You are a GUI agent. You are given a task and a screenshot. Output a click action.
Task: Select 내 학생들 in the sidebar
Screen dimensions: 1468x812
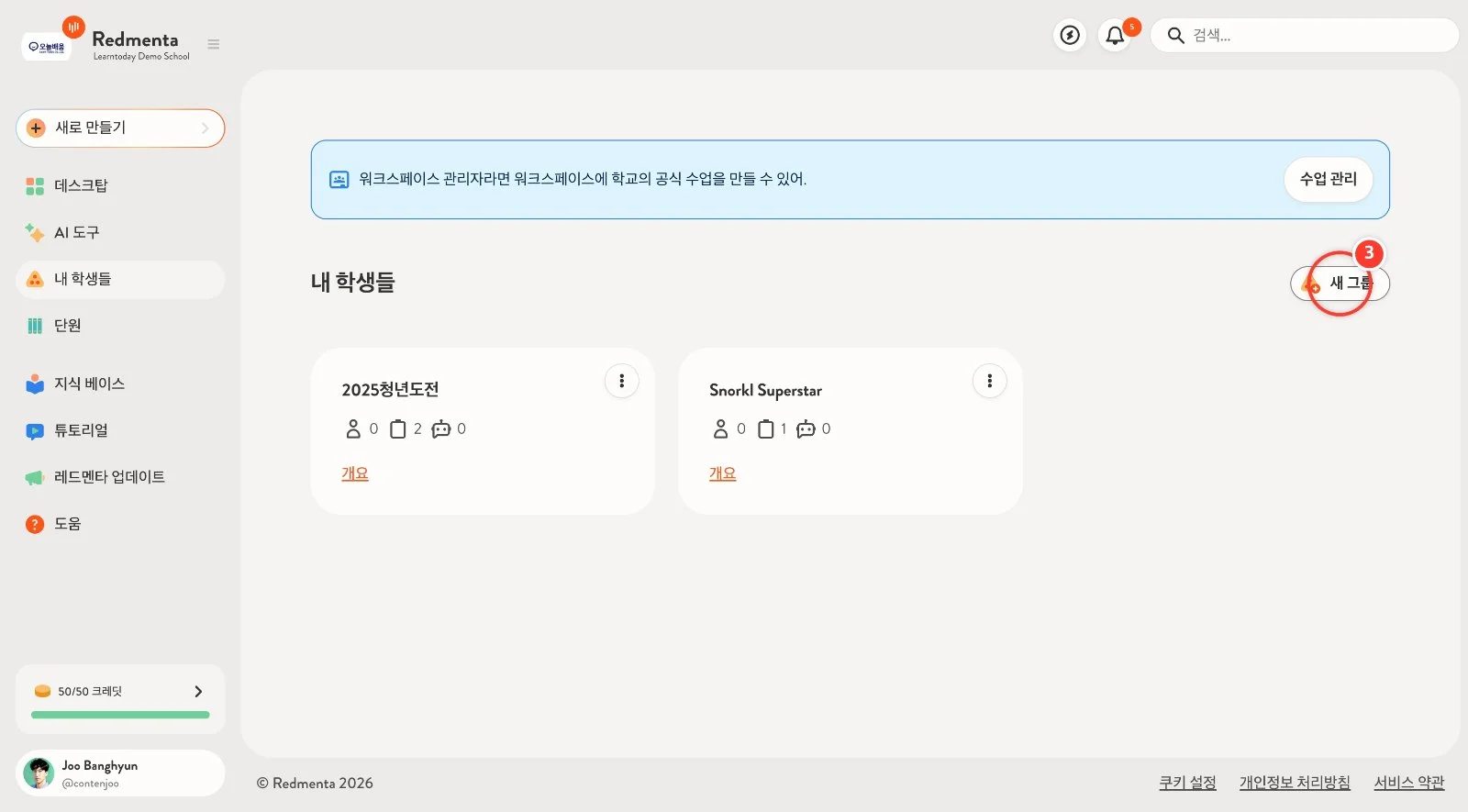(x=120, y=279)
